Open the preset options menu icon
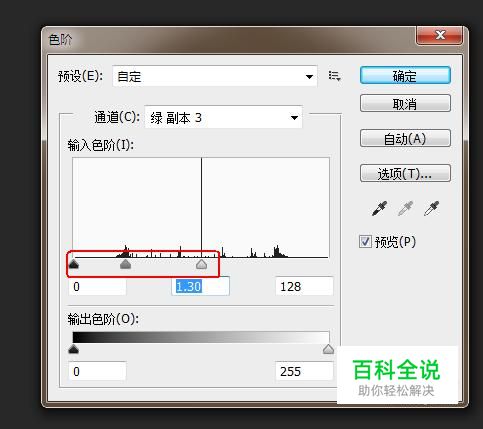483x429 pixels. [x=334, y=76]
